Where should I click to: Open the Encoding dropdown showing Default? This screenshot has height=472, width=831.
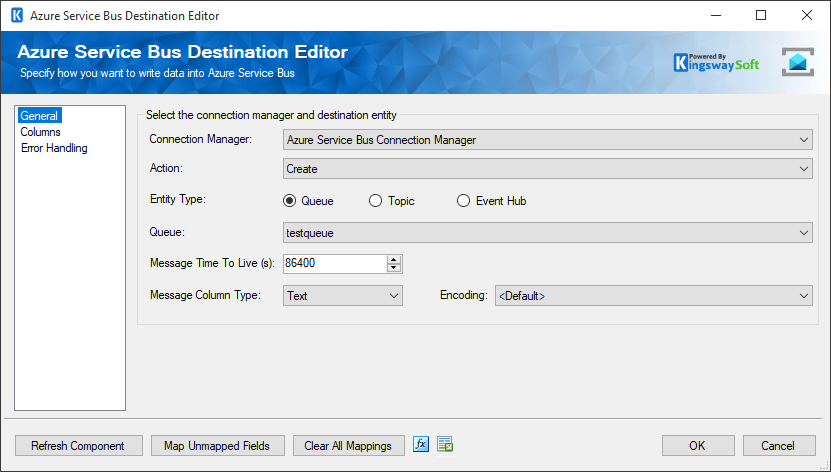[x=653, y=296]
